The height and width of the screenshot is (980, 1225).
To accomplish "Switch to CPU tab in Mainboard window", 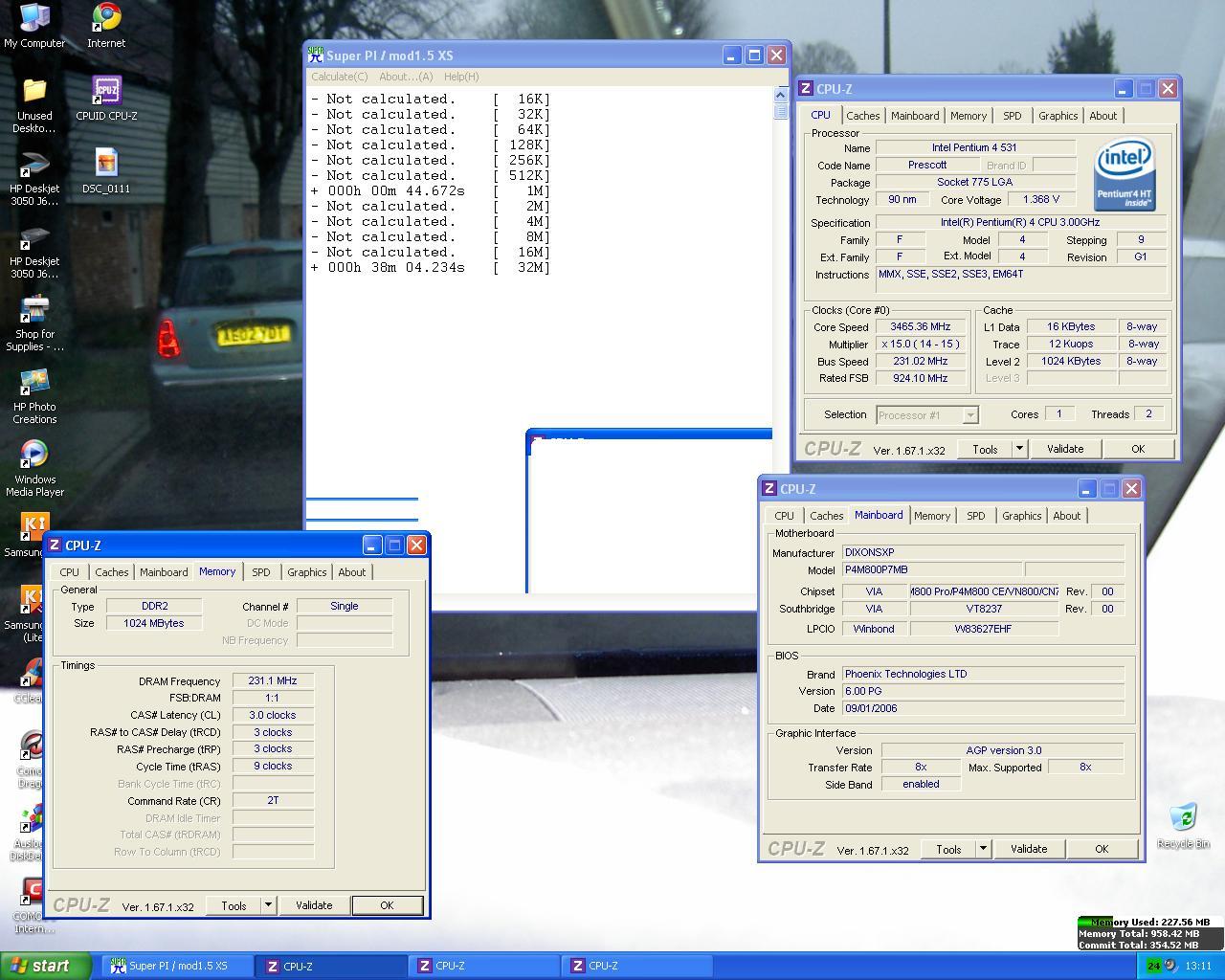I will 785,516.
